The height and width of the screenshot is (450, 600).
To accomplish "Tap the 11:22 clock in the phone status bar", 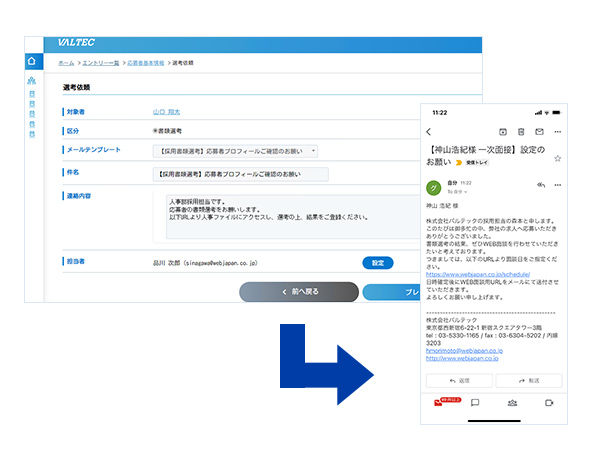I will tap(440, 112).
